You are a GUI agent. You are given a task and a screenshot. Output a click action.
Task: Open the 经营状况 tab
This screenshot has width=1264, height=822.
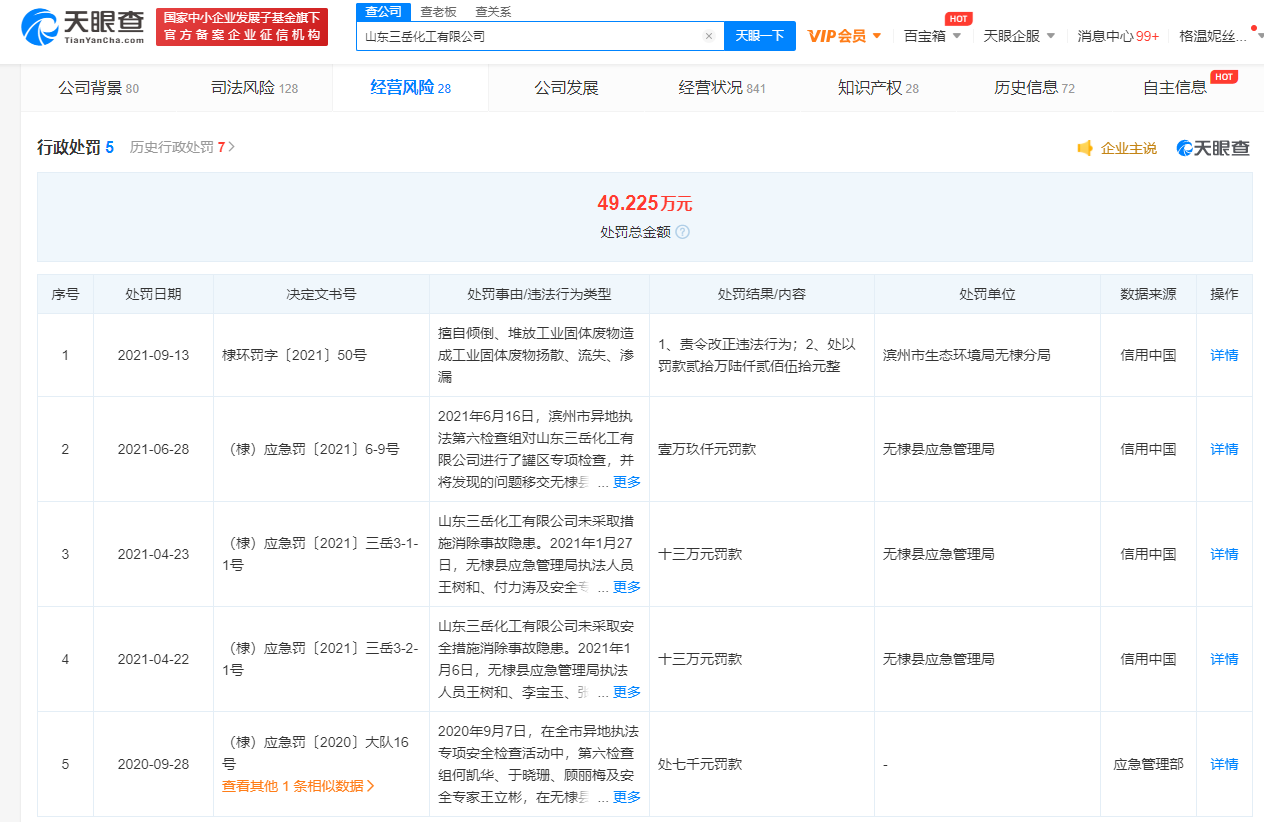tap(722, 88)
